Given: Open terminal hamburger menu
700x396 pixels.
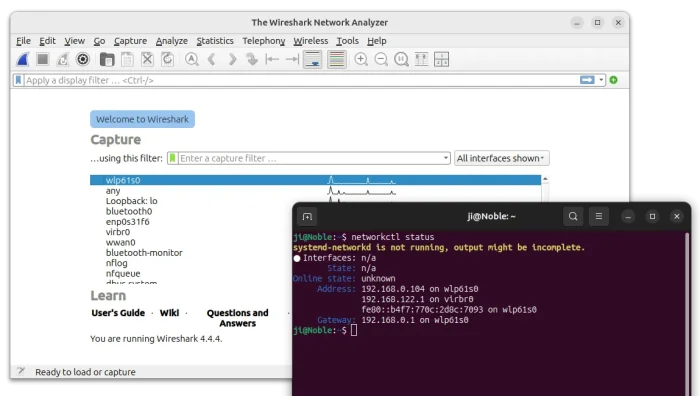Looking at the screenshot, I should point(599,217).
